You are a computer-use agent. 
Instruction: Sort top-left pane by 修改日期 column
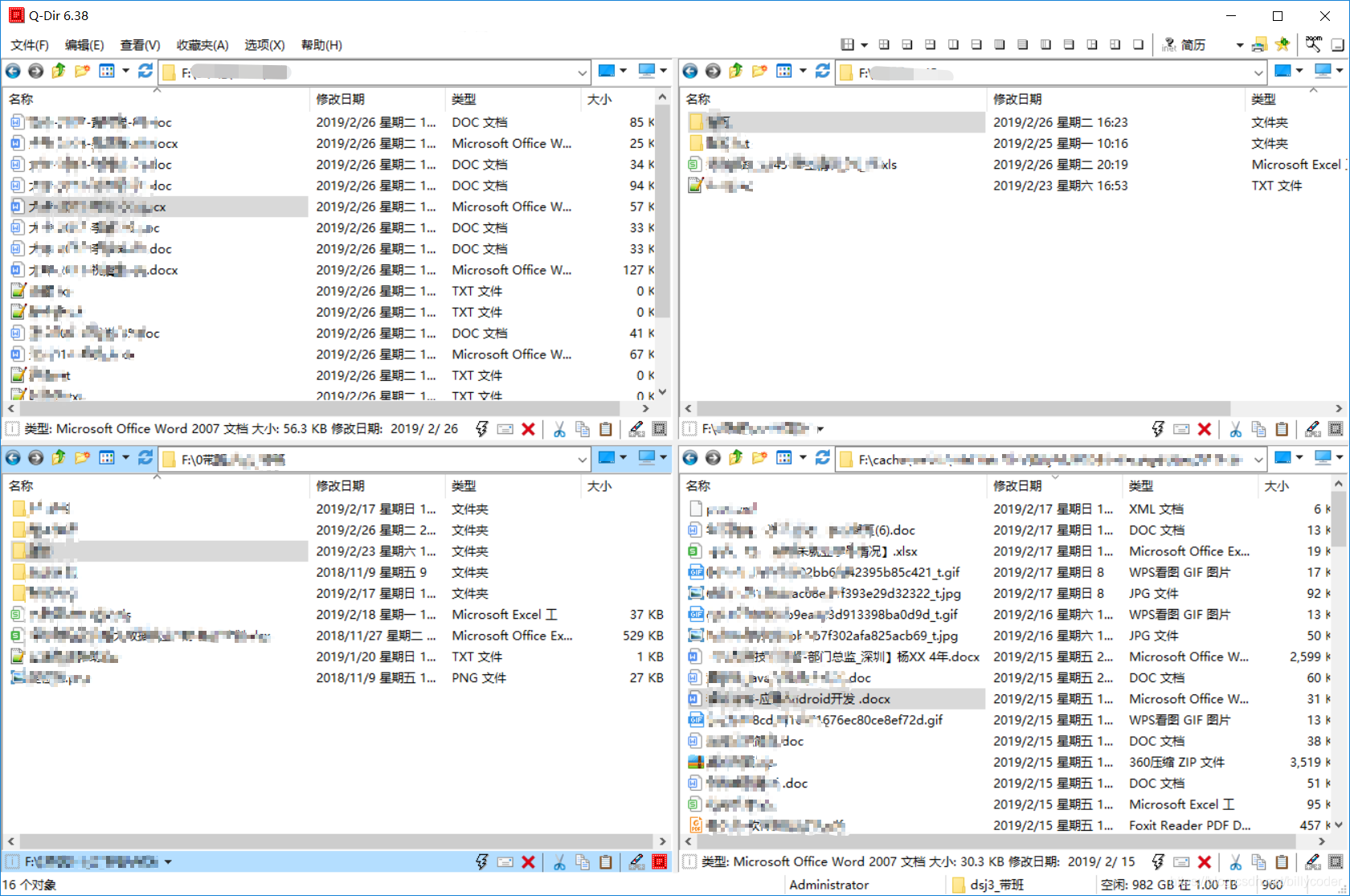click(377, 99)
